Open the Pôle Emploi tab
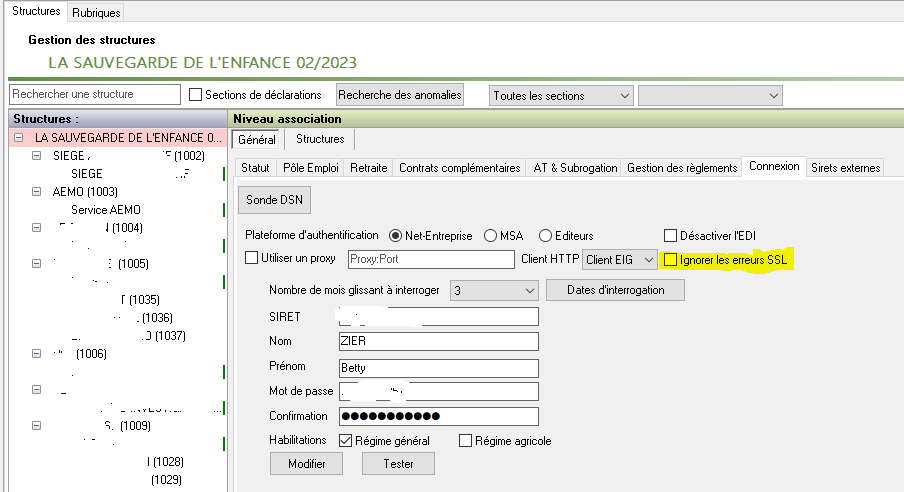 tap(309, 168)
